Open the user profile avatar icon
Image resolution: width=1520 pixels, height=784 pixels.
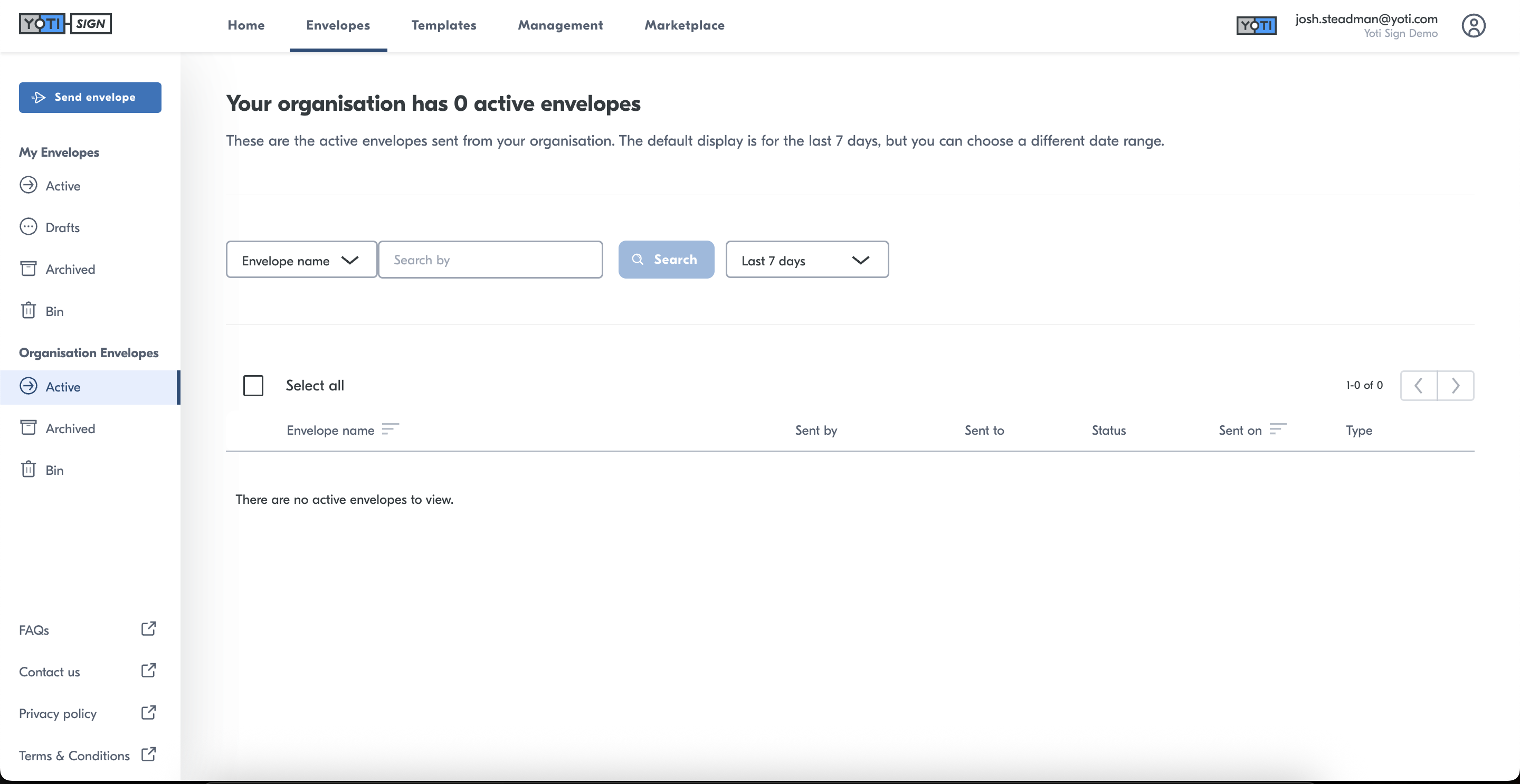tap(1474, 25)
